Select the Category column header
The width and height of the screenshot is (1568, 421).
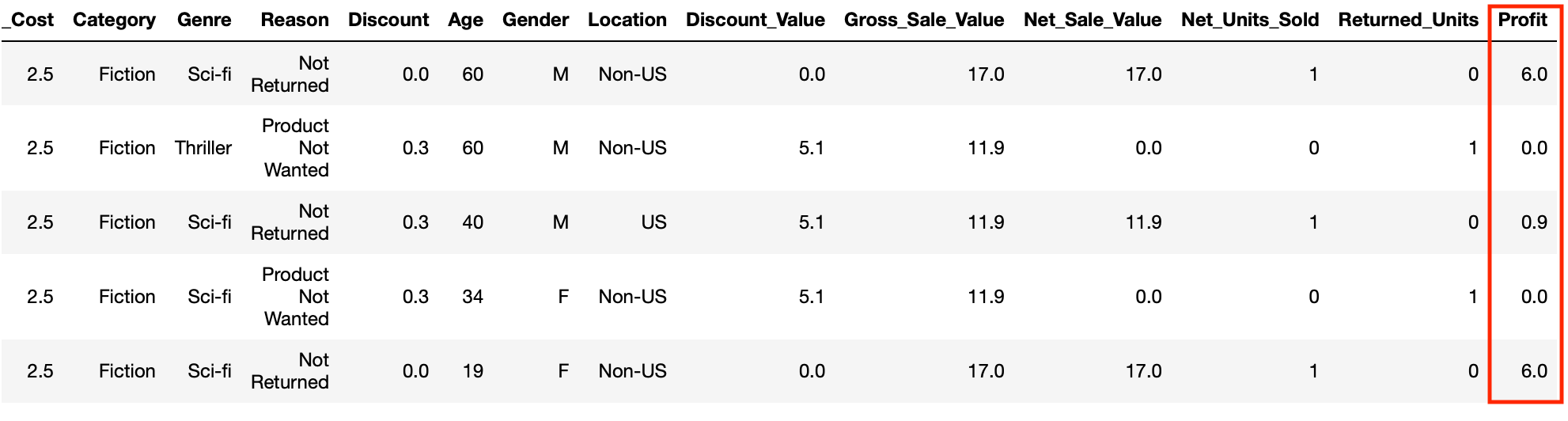pos(114,20)
